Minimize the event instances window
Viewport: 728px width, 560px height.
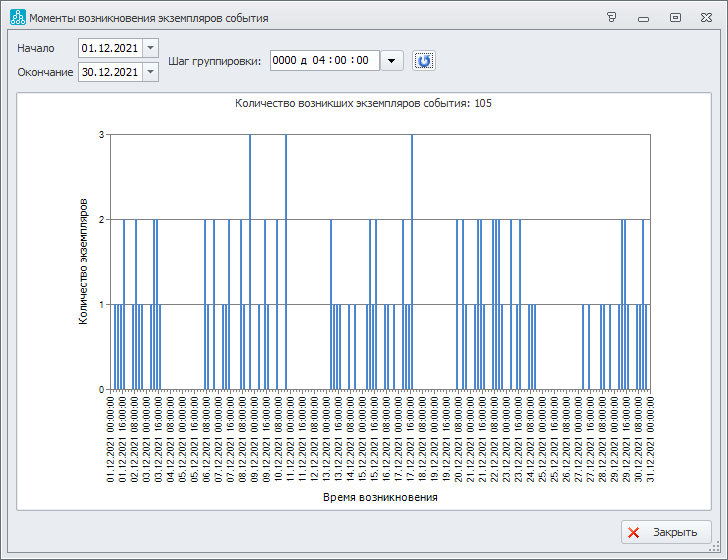644,18
